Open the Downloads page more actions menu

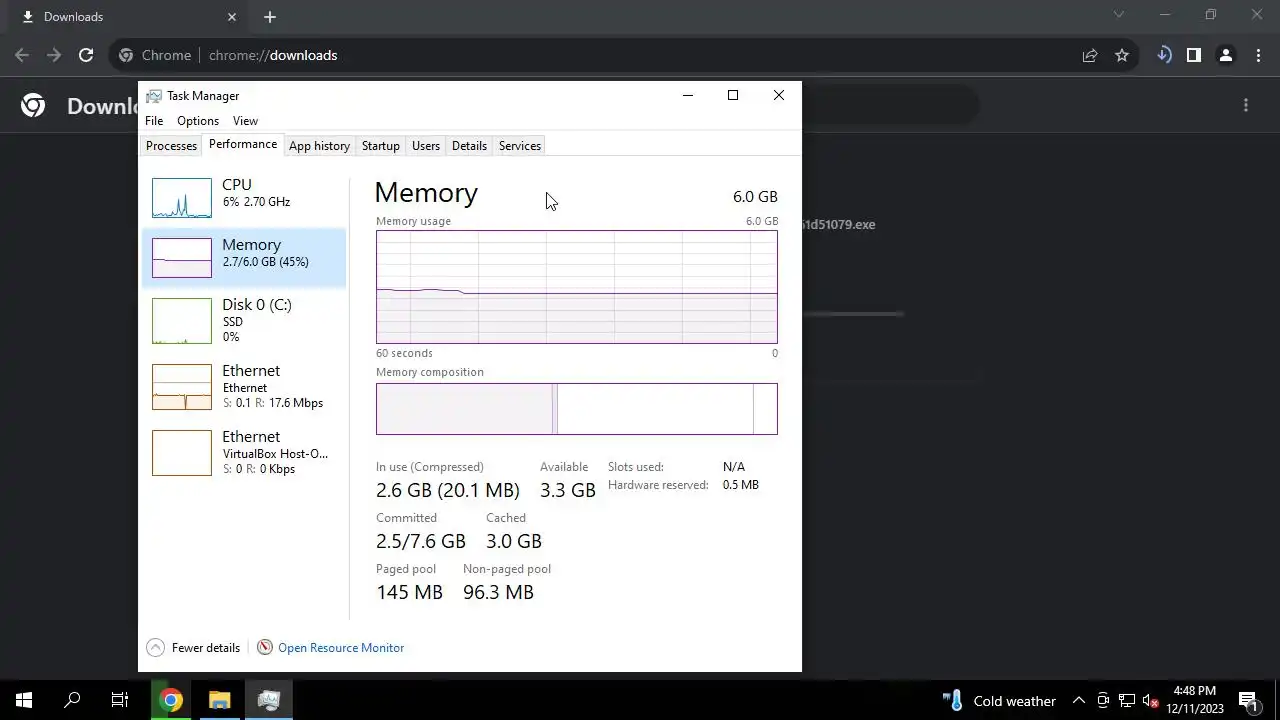1246,105
